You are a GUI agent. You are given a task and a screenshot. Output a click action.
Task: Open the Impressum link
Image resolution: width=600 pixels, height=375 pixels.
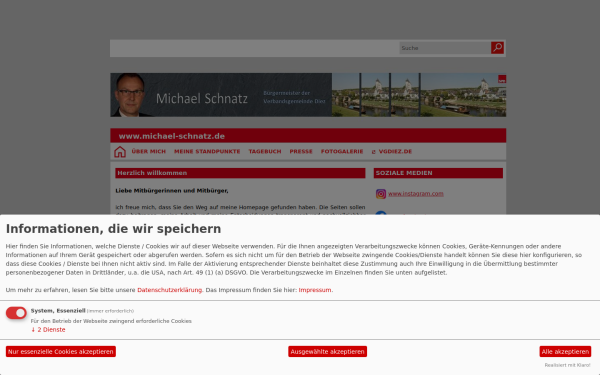315,290
